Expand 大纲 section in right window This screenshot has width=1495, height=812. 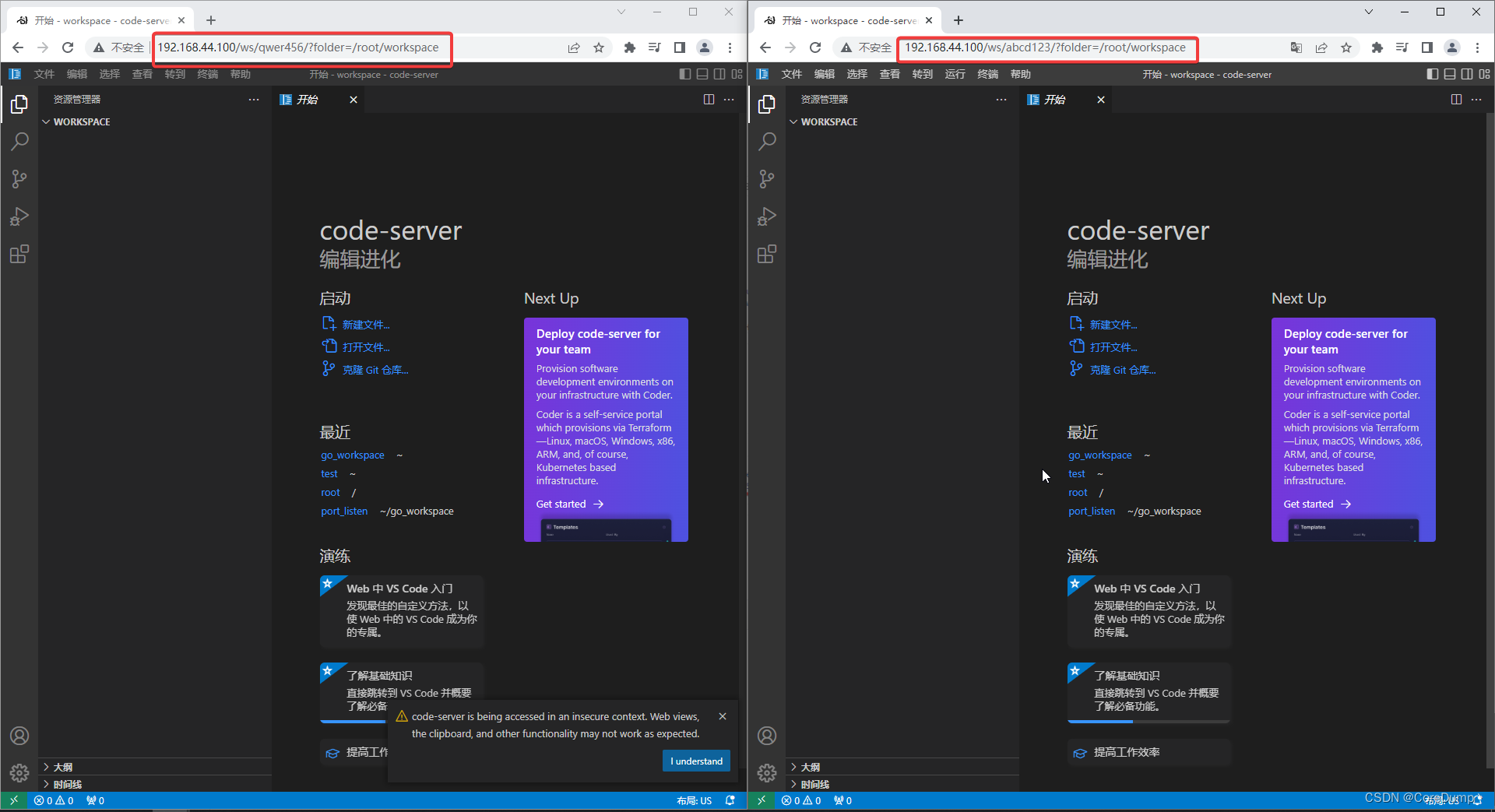[x=902, y=767]
